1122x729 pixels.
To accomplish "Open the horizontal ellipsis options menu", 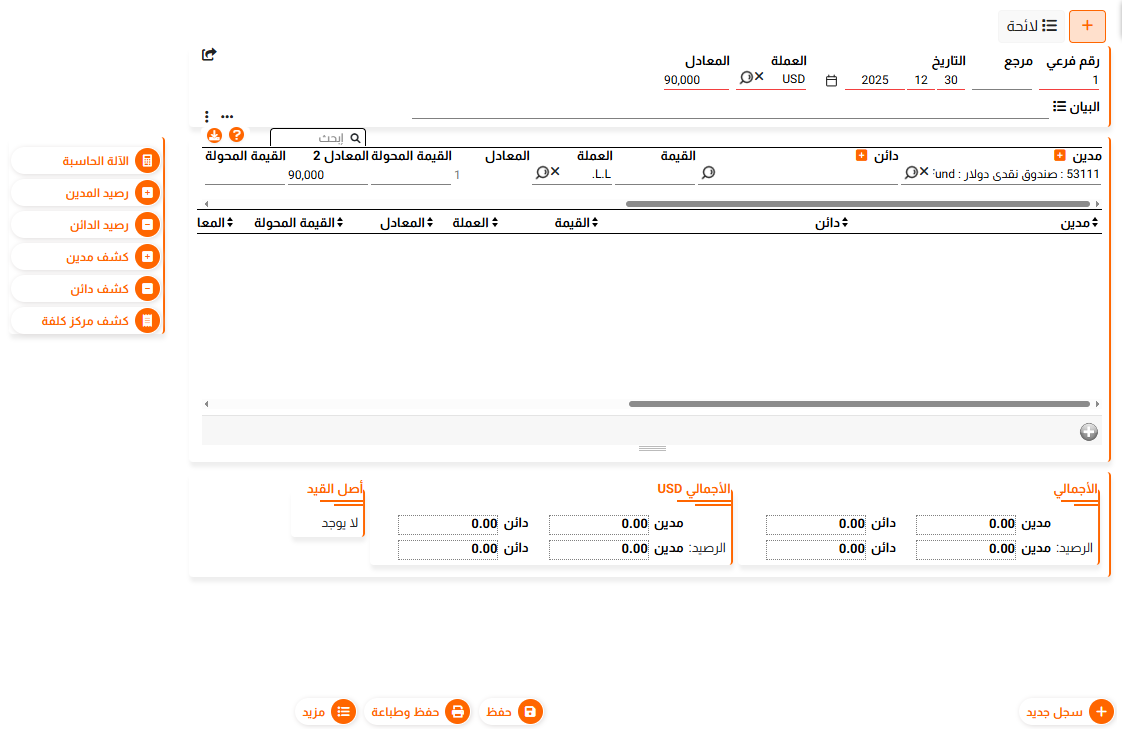I will coord(227,117).
